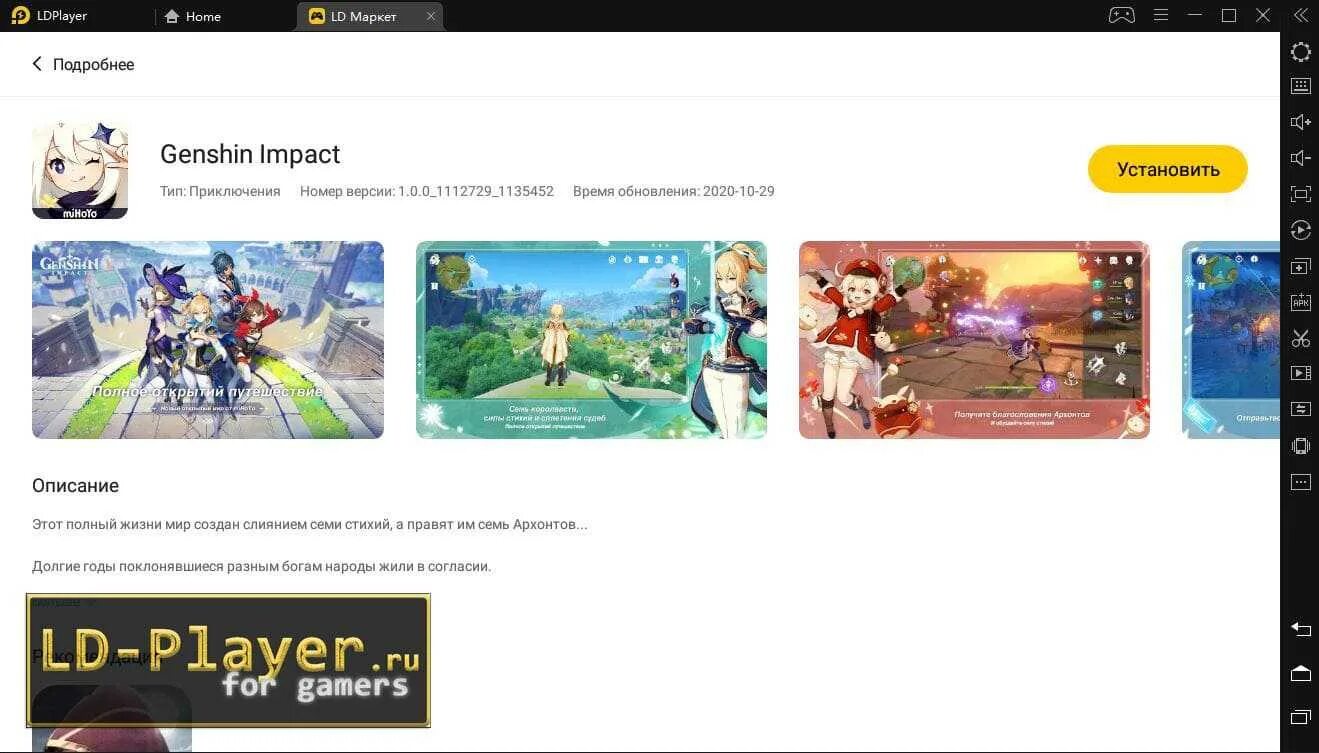Image resolution: width=1319 pixels, height=753 pixels.
Task: Tap the Android Back button in the sidebar
Action: (x=1300, y=629)
